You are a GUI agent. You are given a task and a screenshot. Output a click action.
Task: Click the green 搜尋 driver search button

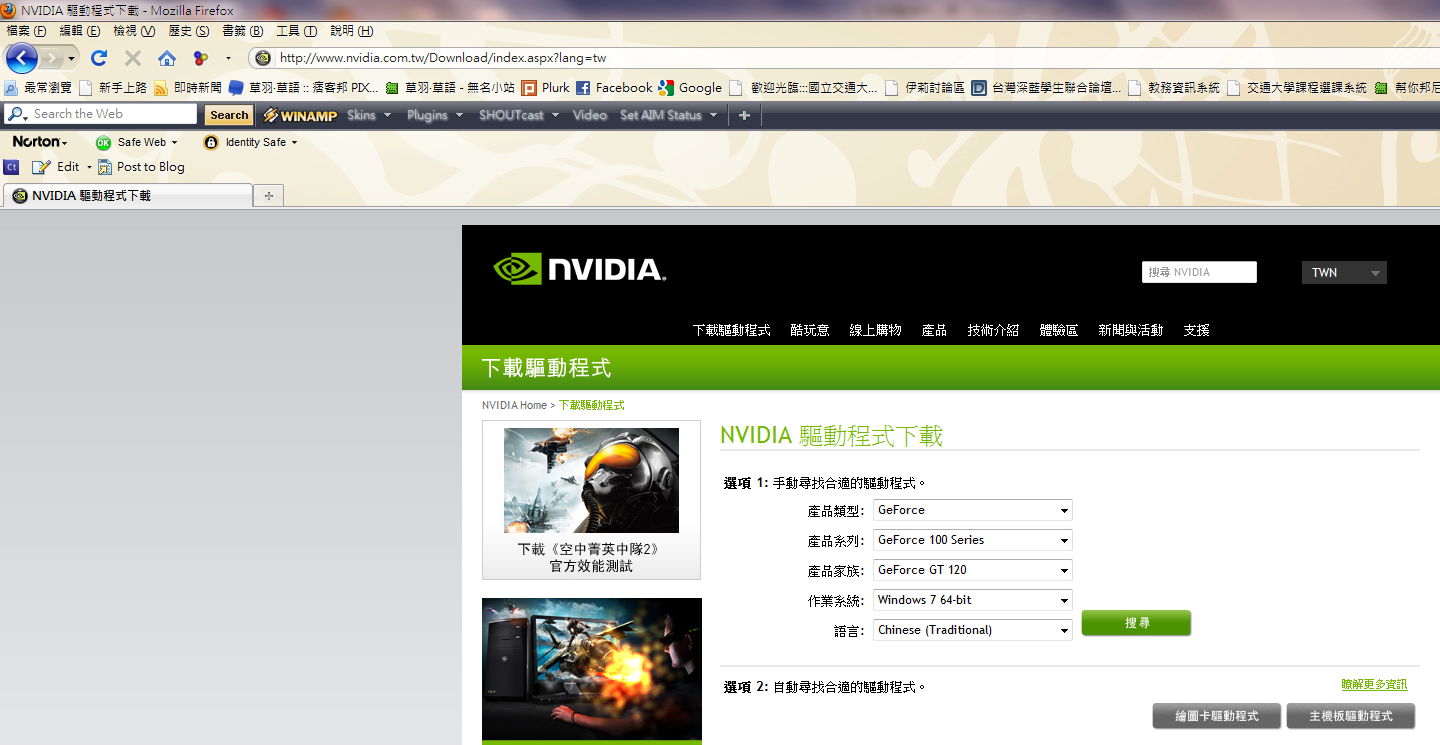tap(1137, 623)
